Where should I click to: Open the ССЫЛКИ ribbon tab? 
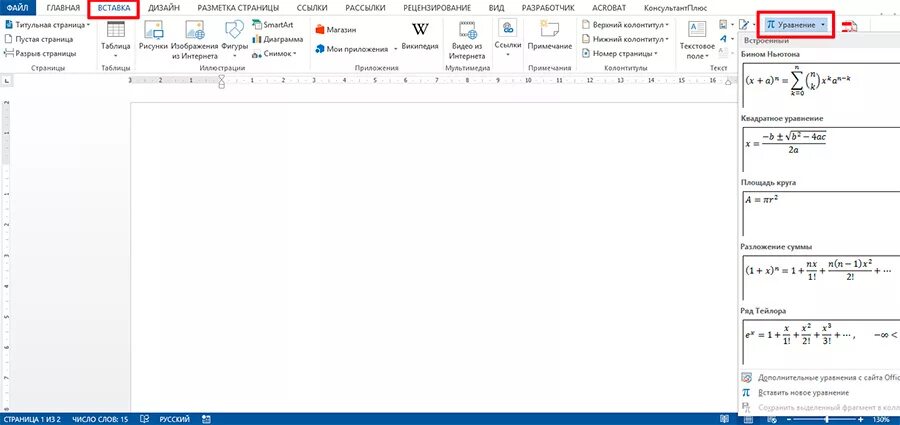(x=312, y=8)
